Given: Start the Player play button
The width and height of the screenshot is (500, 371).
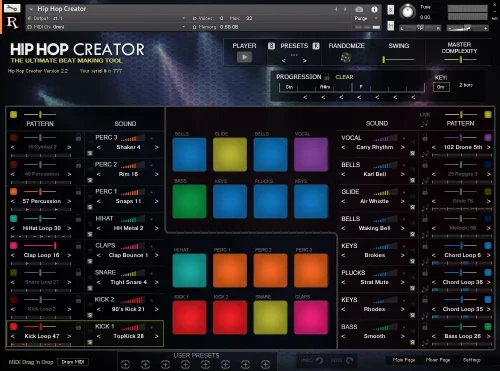Looking at the screenshot, I should (244, 57).
